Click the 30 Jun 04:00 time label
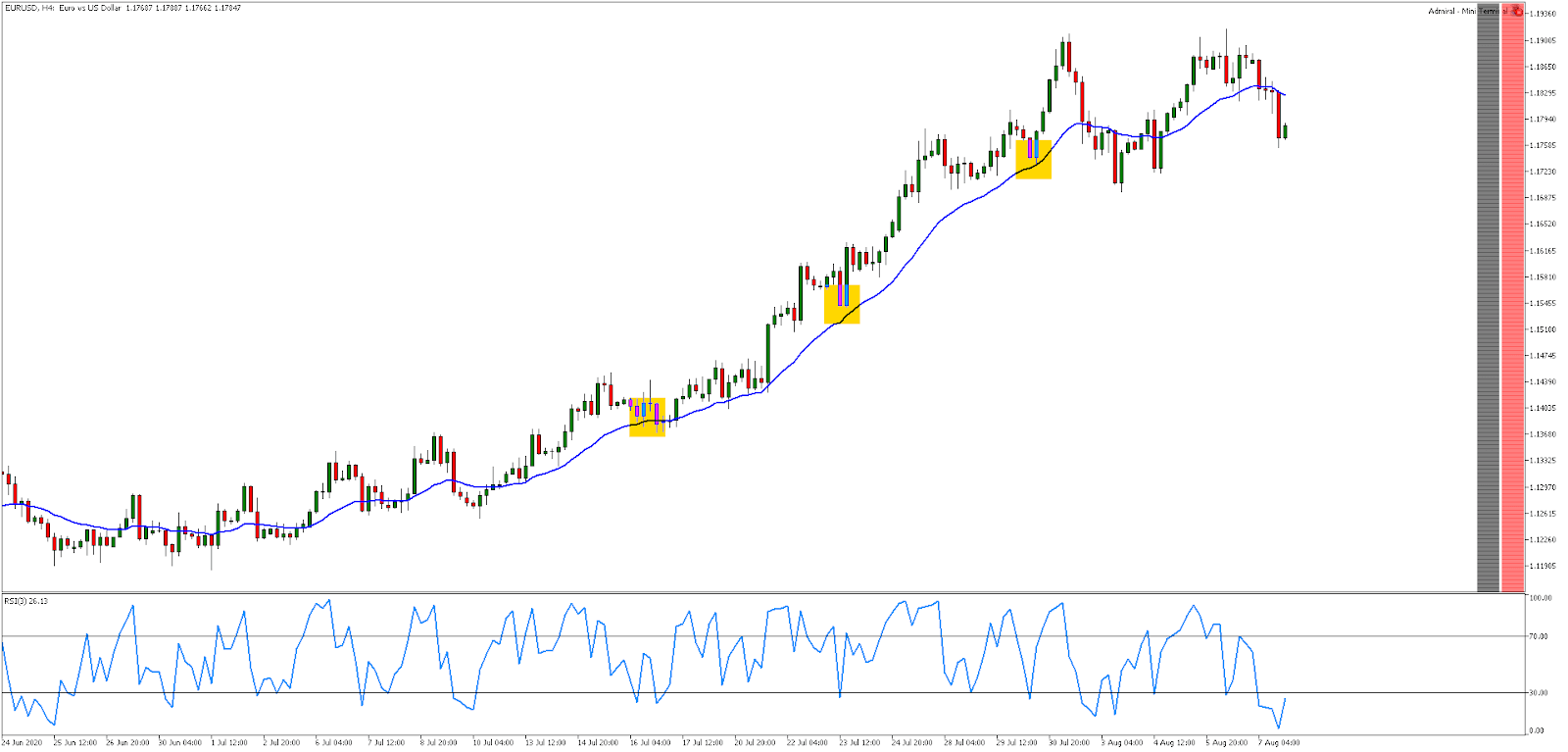The width and height of the screenshot is (1568, 752). [179, 743]
